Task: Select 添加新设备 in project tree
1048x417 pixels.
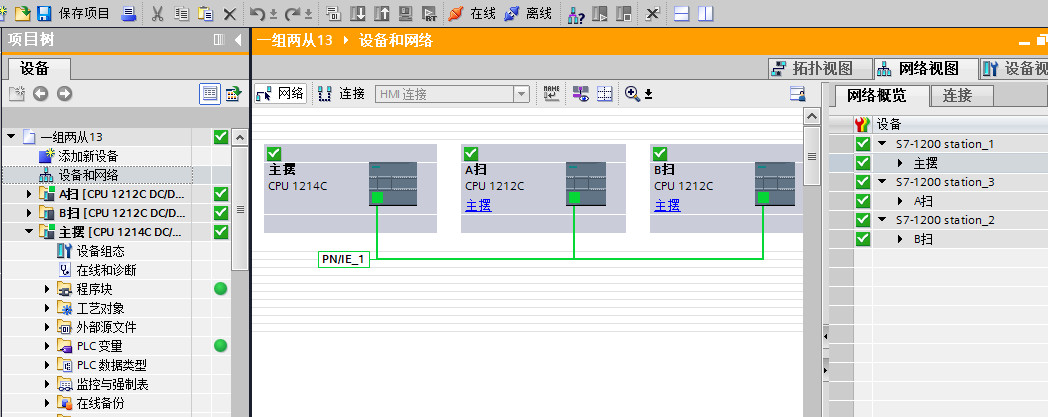Action: pyautogui.click(x=88, y=156)
